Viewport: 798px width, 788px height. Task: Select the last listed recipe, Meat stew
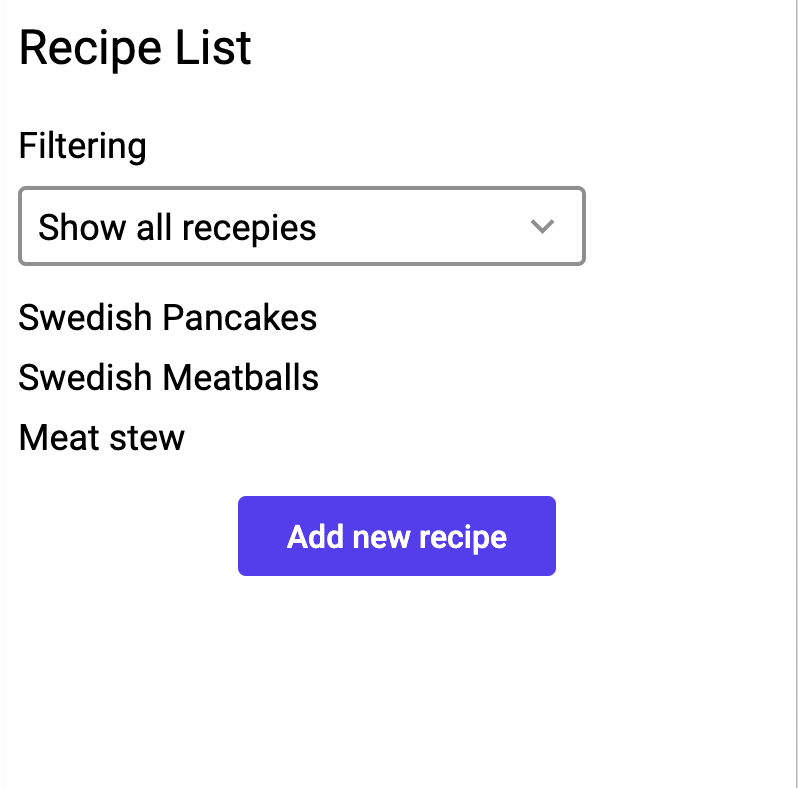[102, 438]
